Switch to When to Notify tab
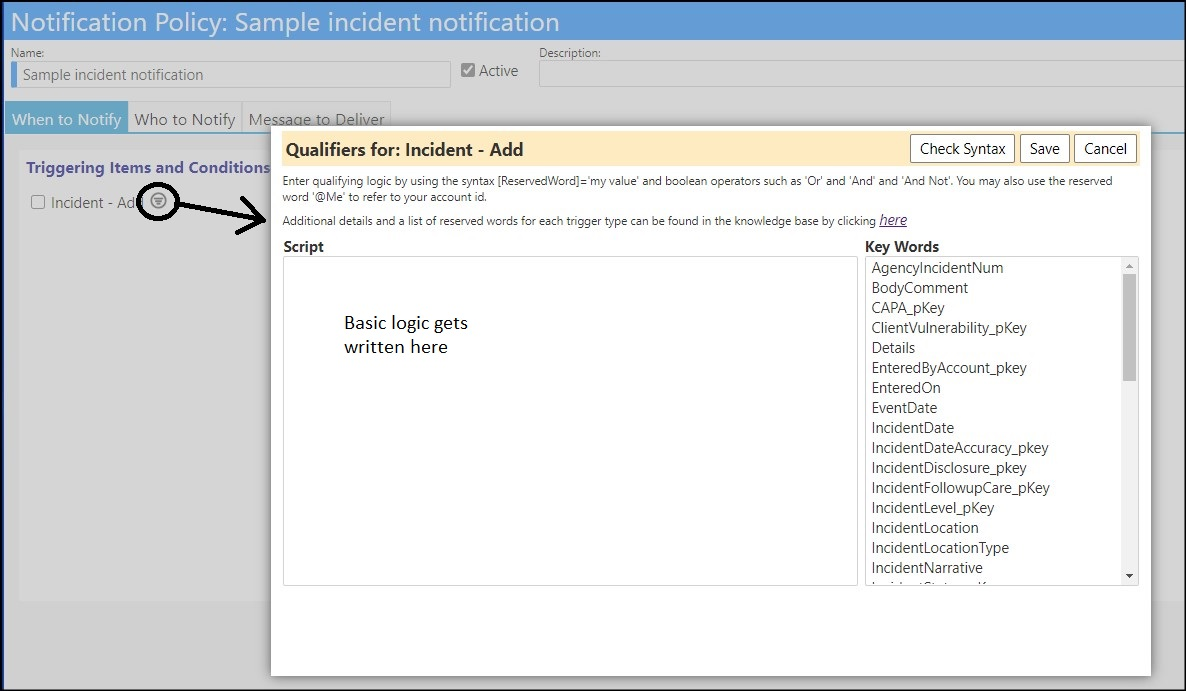 67,118
